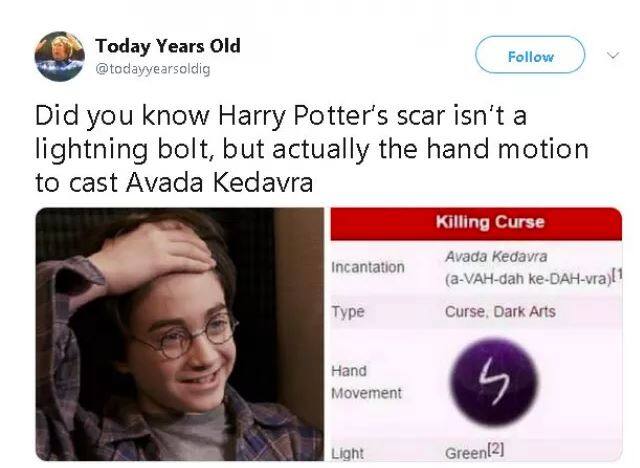Viewport: 640px width, 468px height.
Task: Click the Curse, Dark Arts type value
Action: [x=500, y=312]
